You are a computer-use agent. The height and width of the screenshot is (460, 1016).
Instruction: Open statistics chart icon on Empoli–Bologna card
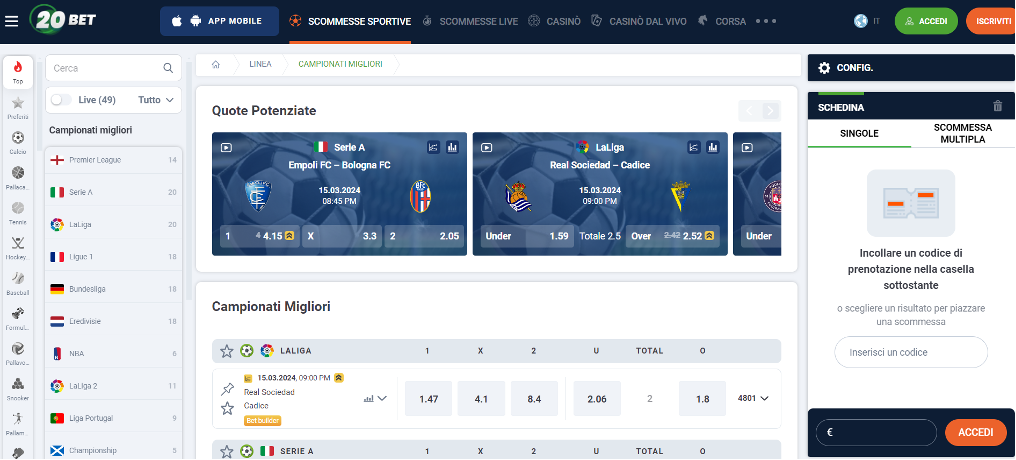pos(452,148)
